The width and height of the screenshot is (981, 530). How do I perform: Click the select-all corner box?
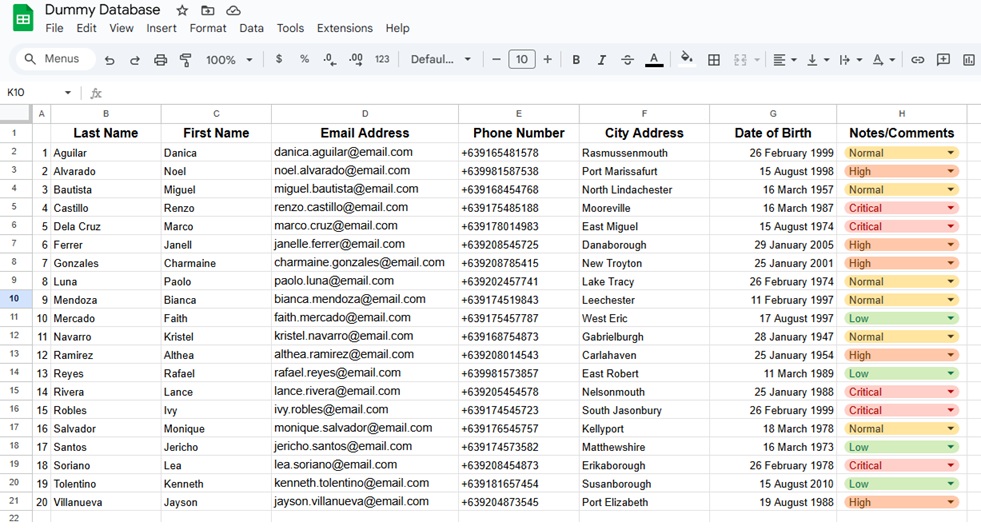pyautogui.click(x=15, y=113)
